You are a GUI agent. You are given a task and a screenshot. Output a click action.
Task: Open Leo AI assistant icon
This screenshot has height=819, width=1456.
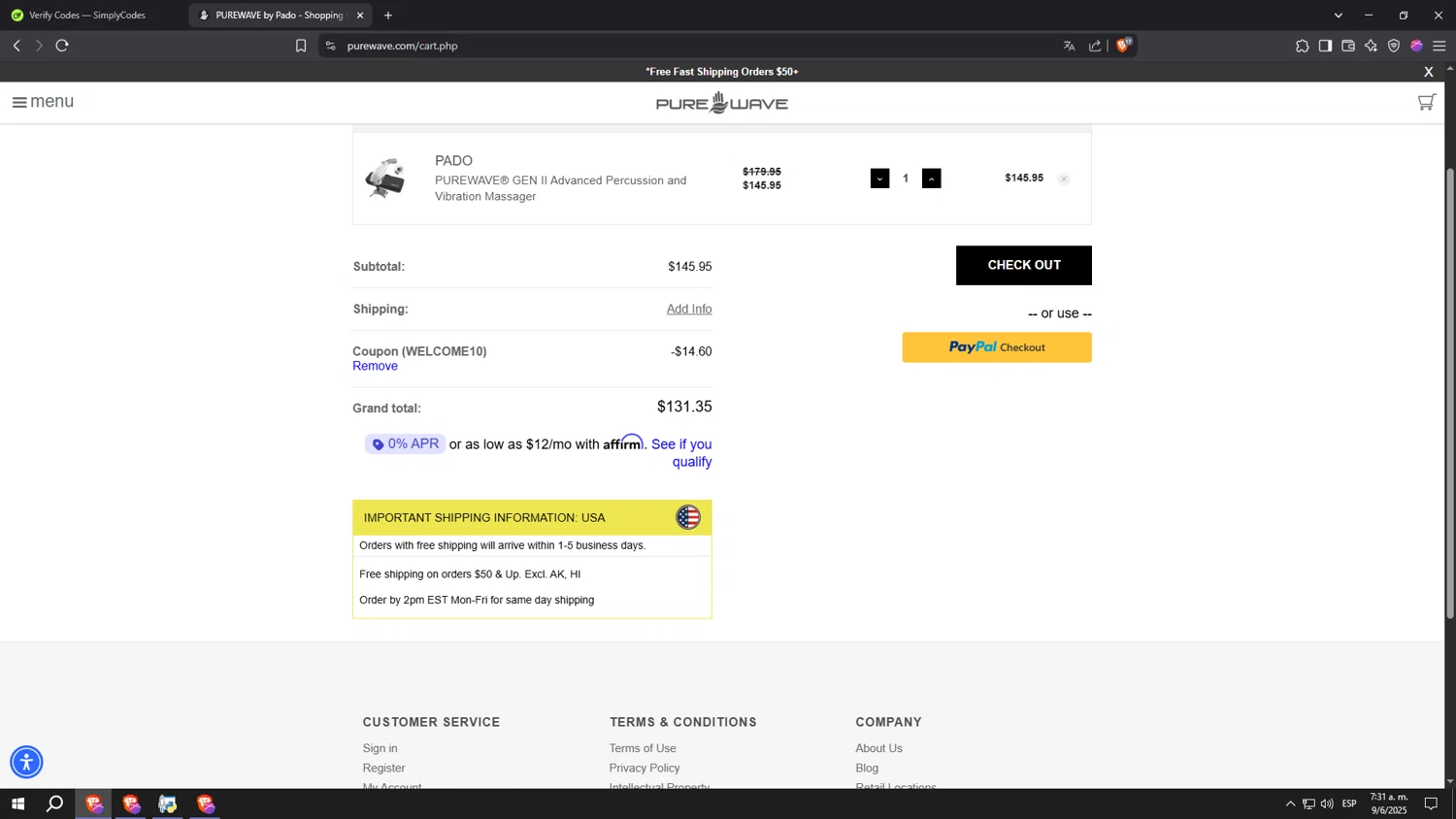coord(1371,46)
